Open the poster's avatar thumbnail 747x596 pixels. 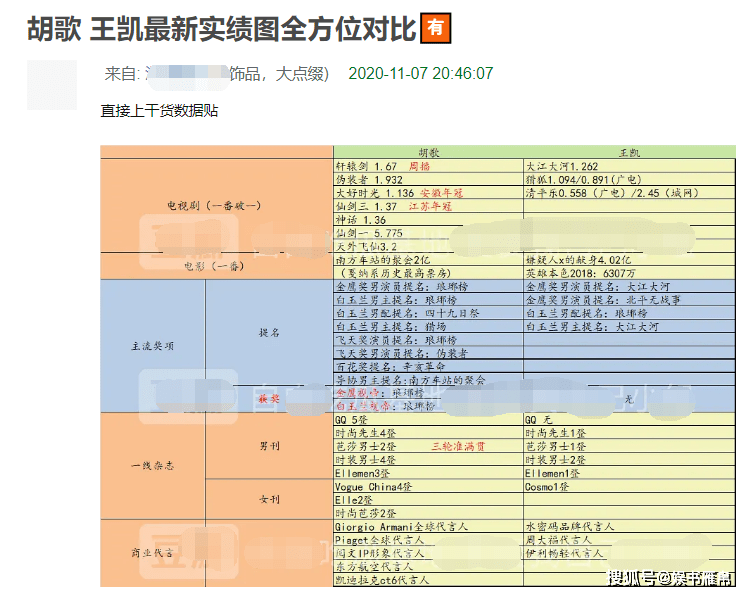[52, 85]
